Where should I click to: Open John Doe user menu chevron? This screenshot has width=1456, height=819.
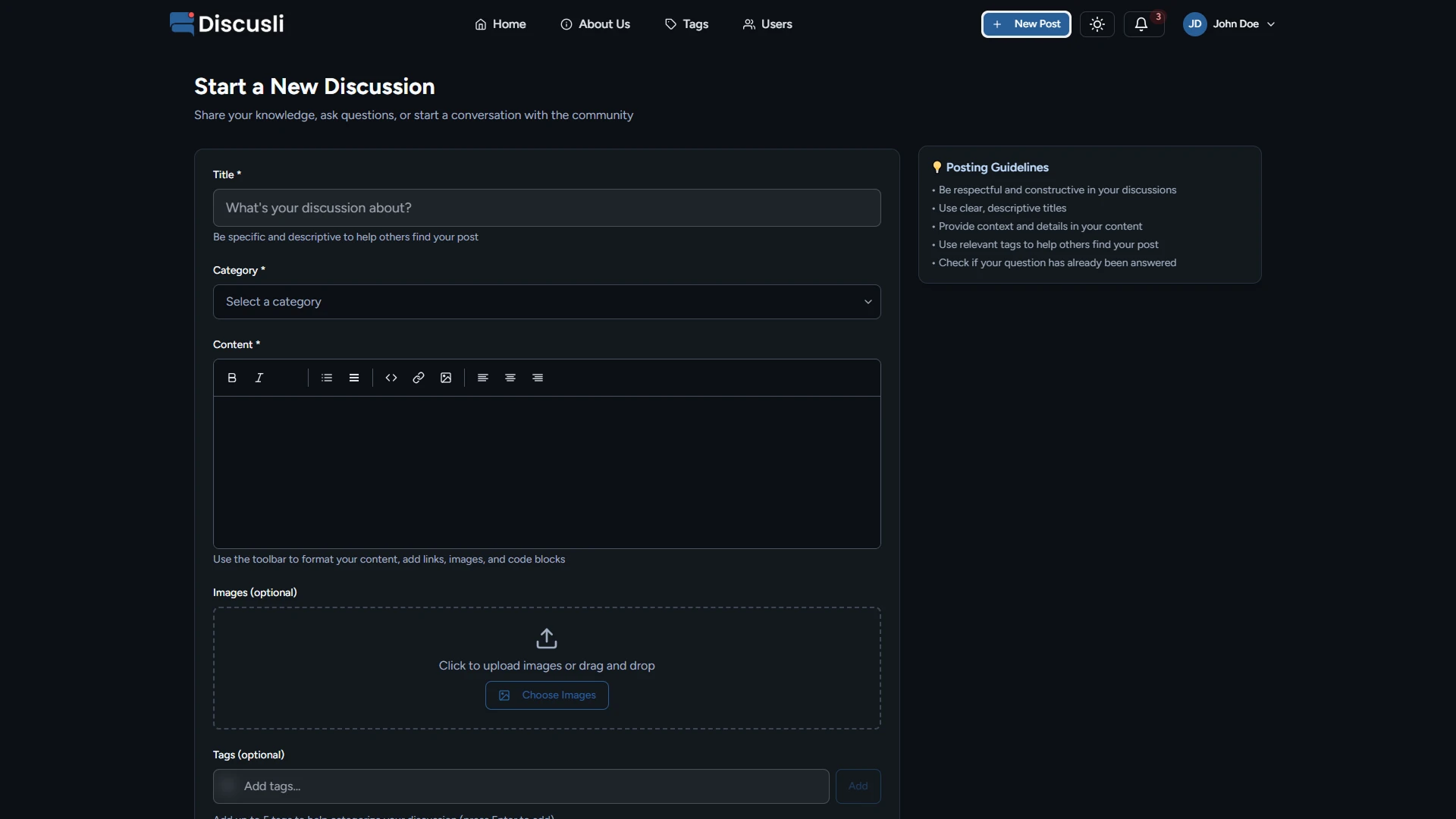1272,24
